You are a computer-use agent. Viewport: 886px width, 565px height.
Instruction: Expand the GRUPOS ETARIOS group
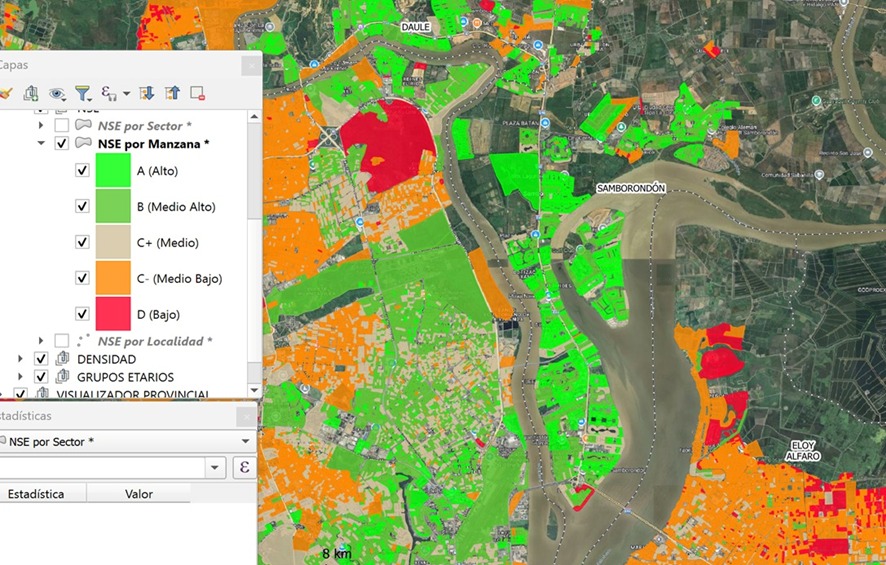[22, 377]
